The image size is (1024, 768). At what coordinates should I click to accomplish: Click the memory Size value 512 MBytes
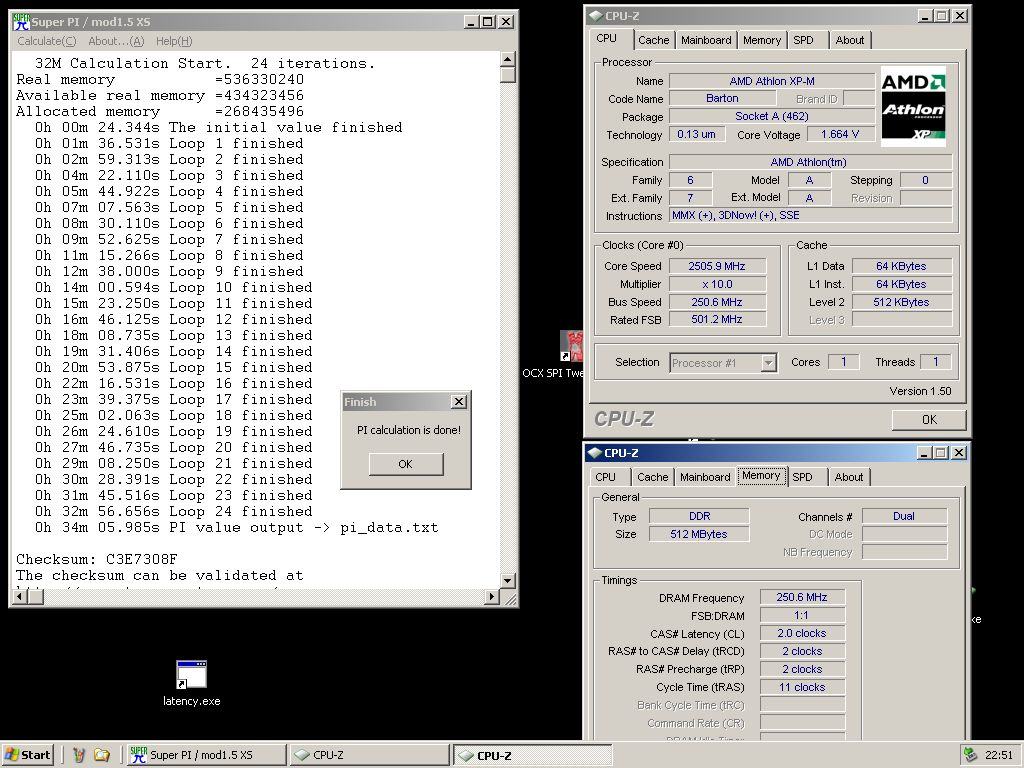click(x=699, y=534)
